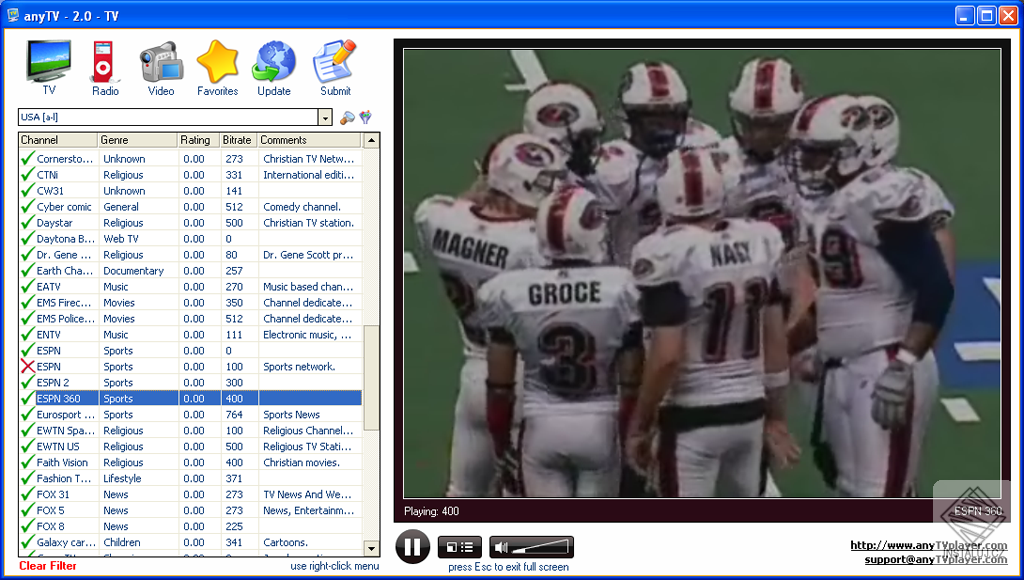1024x580 pixels.
Task: Select the EWTN Spa... channel row
Action: pos(191,430)
